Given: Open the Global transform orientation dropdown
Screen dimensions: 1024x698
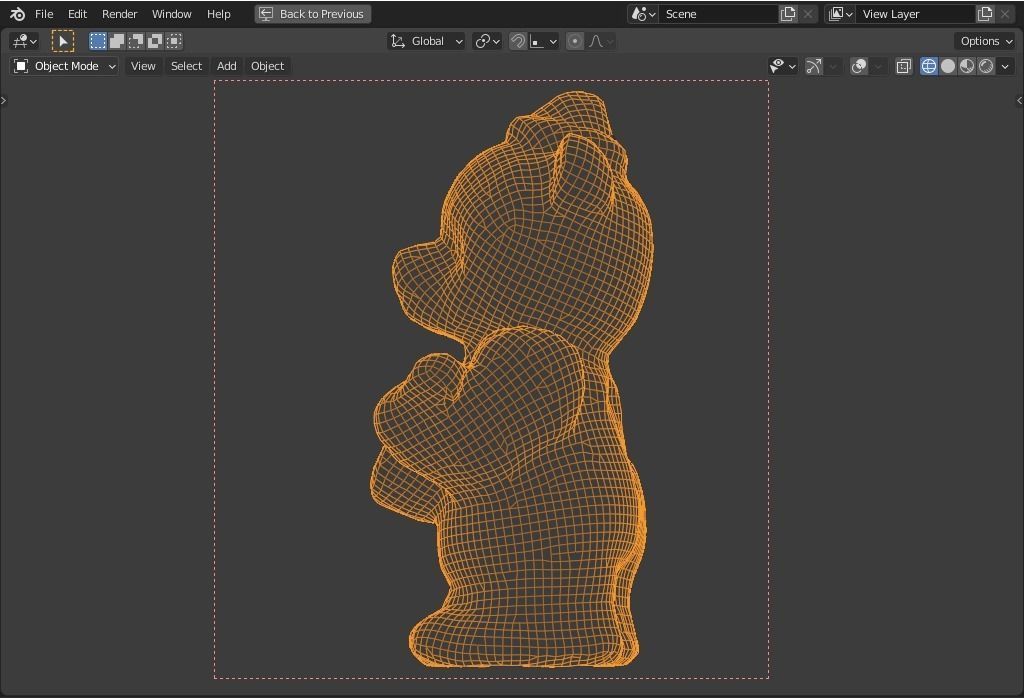Looking at the screenshot, I should [426, 41].
